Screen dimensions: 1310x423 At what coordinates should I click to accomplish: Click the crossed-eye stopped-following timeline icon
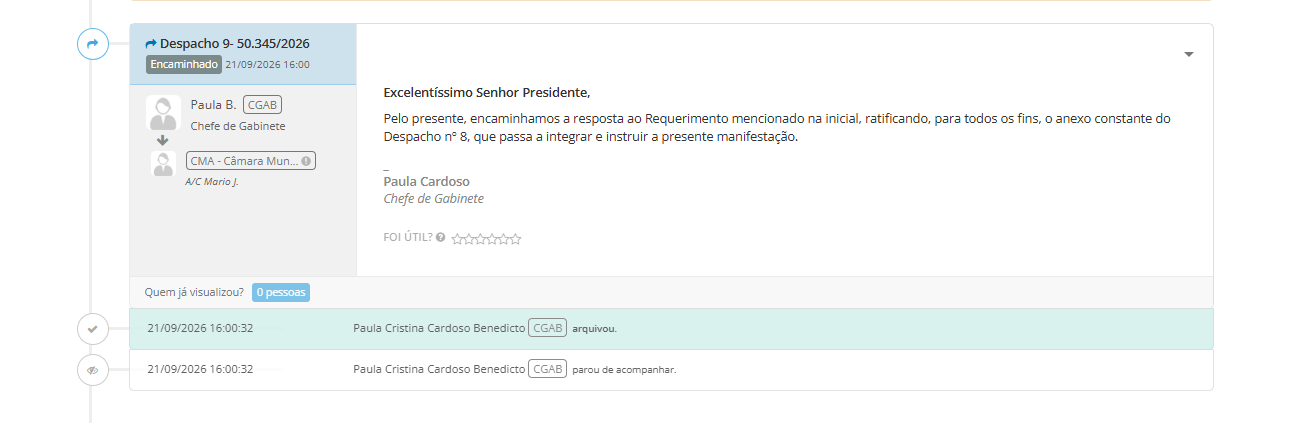coord(92,370)
